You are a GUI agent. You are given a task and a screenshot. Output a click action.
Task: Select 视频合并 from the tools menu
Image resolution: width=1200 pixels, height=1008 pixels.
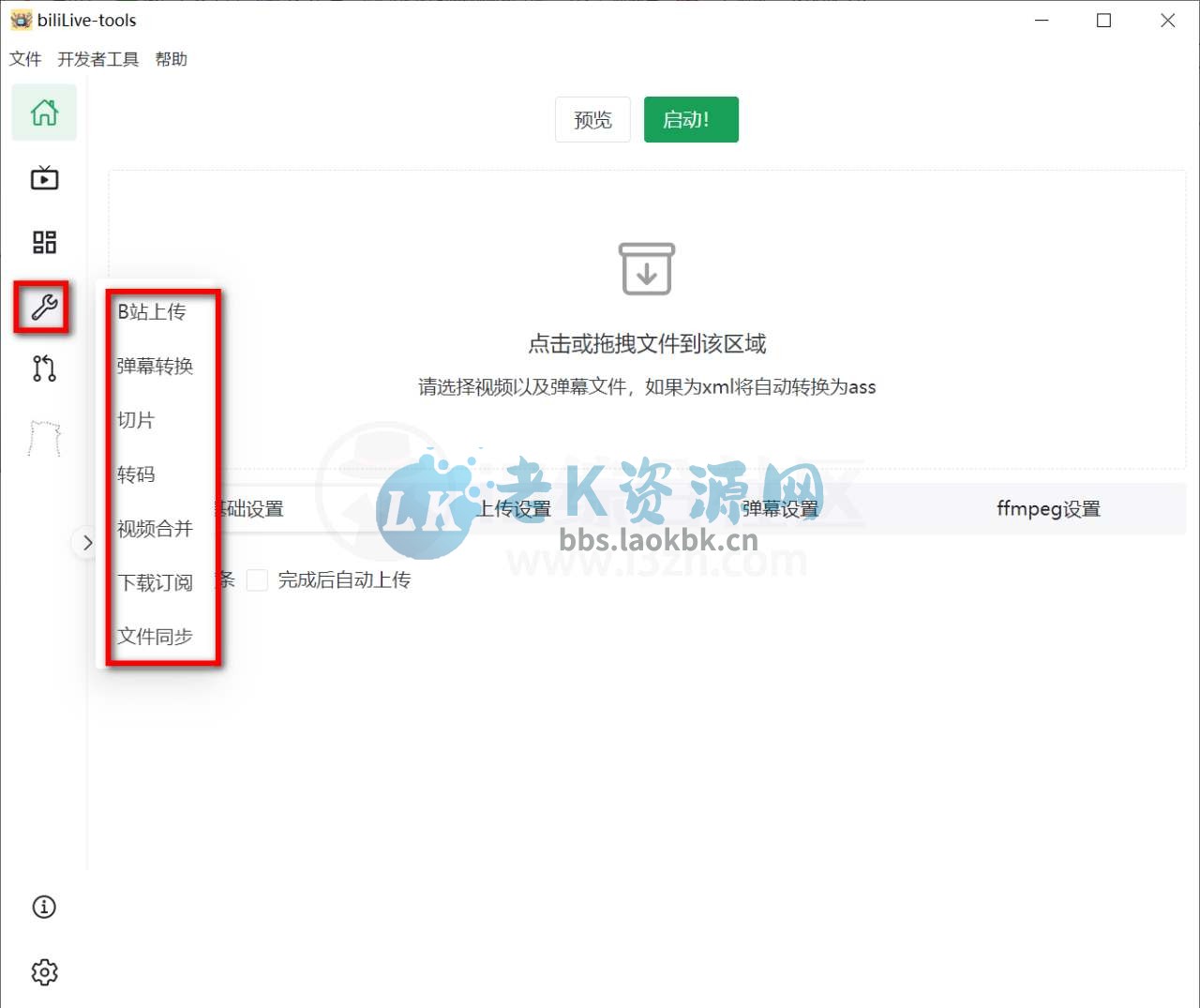(155, 529)
